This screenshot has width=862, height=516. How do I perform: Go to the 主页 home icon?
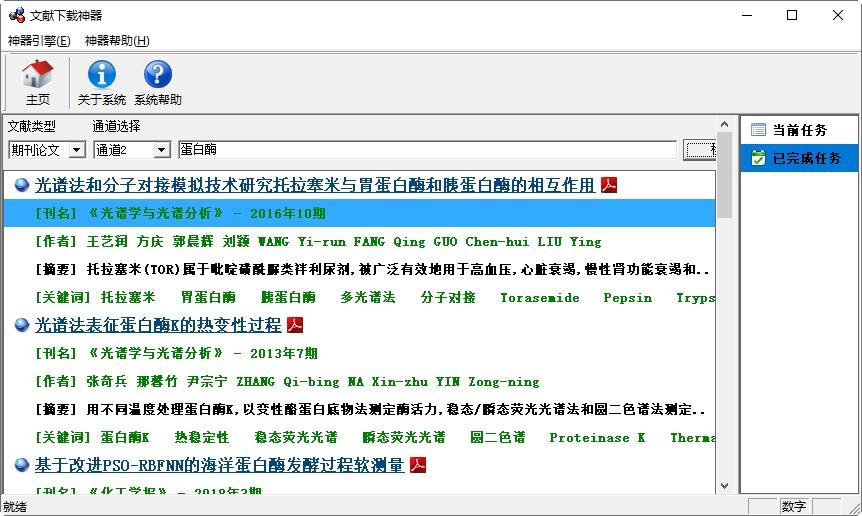tap(37, 82)
